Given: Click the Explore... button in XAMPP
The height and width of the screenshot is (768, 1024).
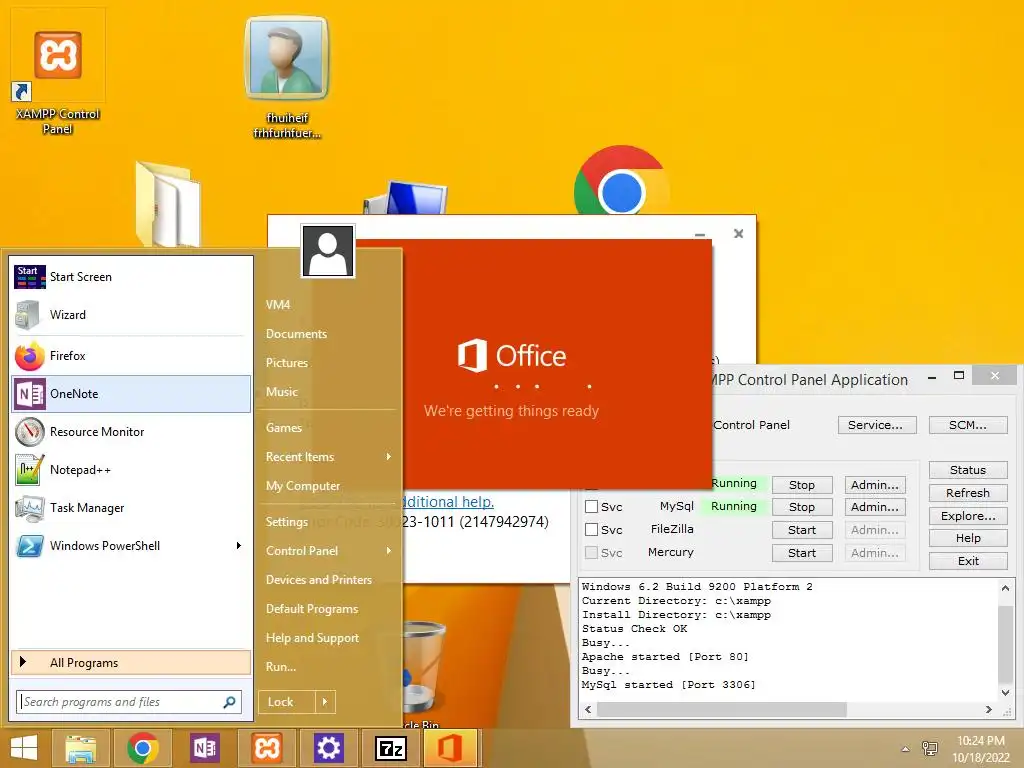Looking at the screenshot, I should coord(968,516).
